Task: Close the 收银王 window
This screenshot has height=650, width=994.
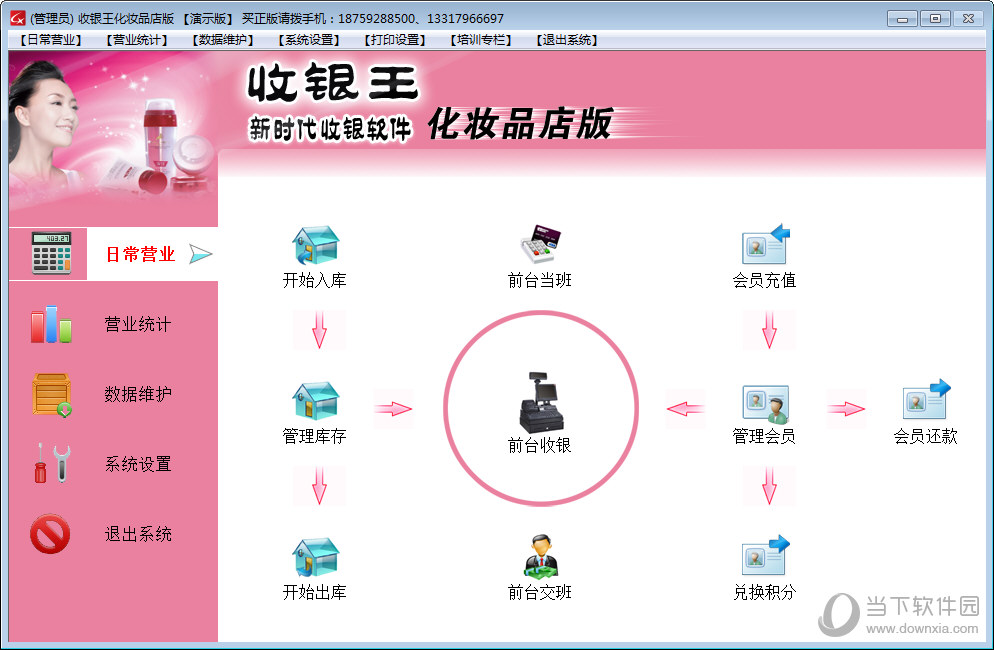Action: point(968,19)
